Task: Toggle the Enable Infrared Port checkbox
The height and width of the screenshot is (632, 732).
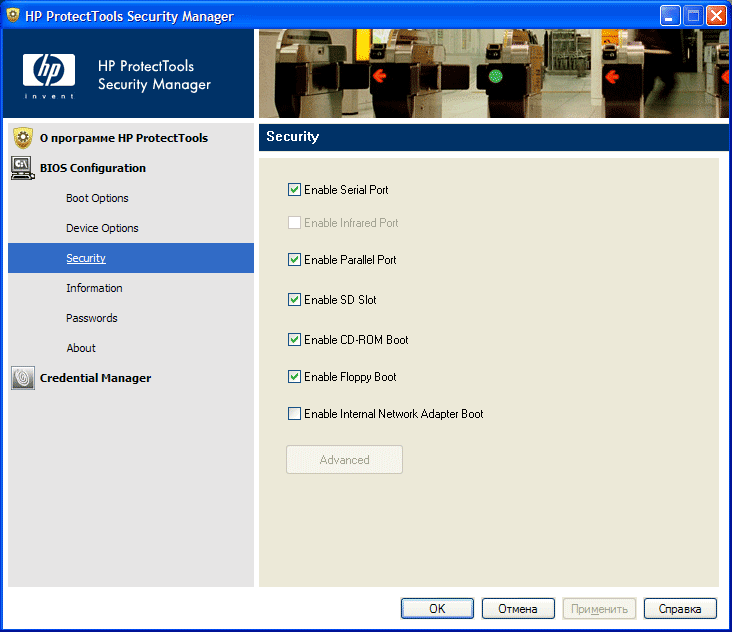Action: click(294, 223)
